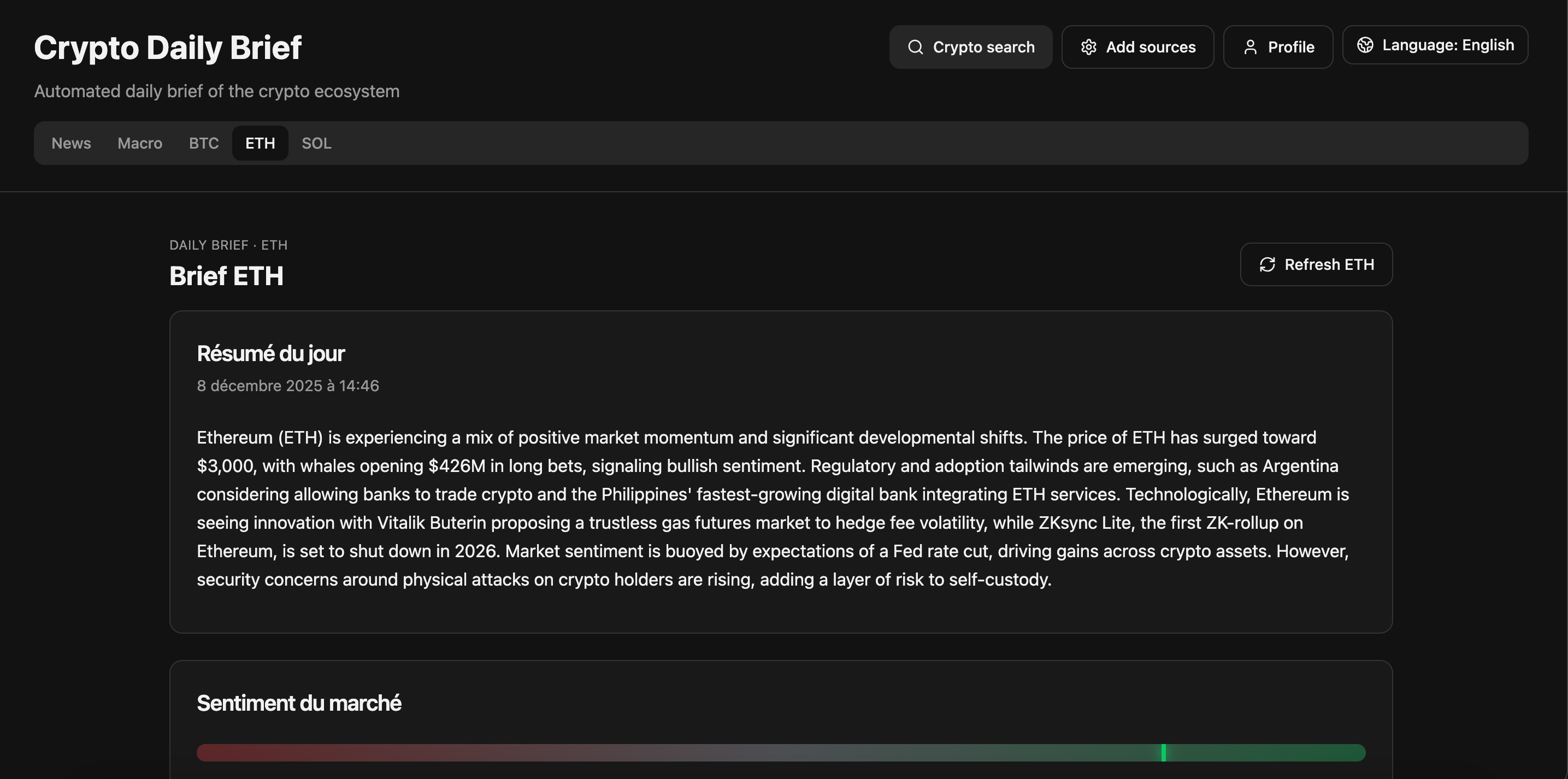Screen dimensions: 1568x779
Task: Open Crypto search
Action: 970,47
